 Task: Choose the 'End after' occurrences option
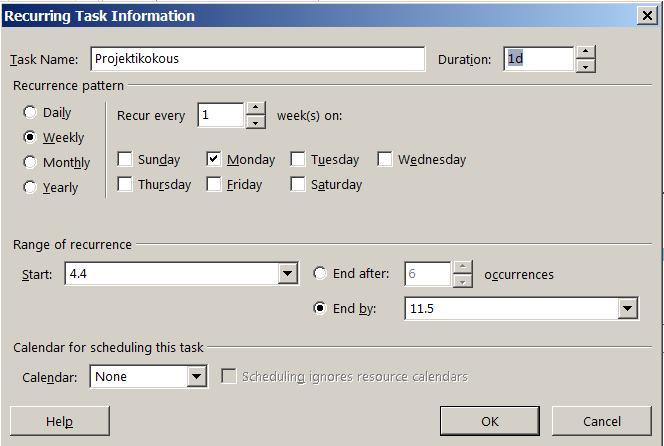320,273
